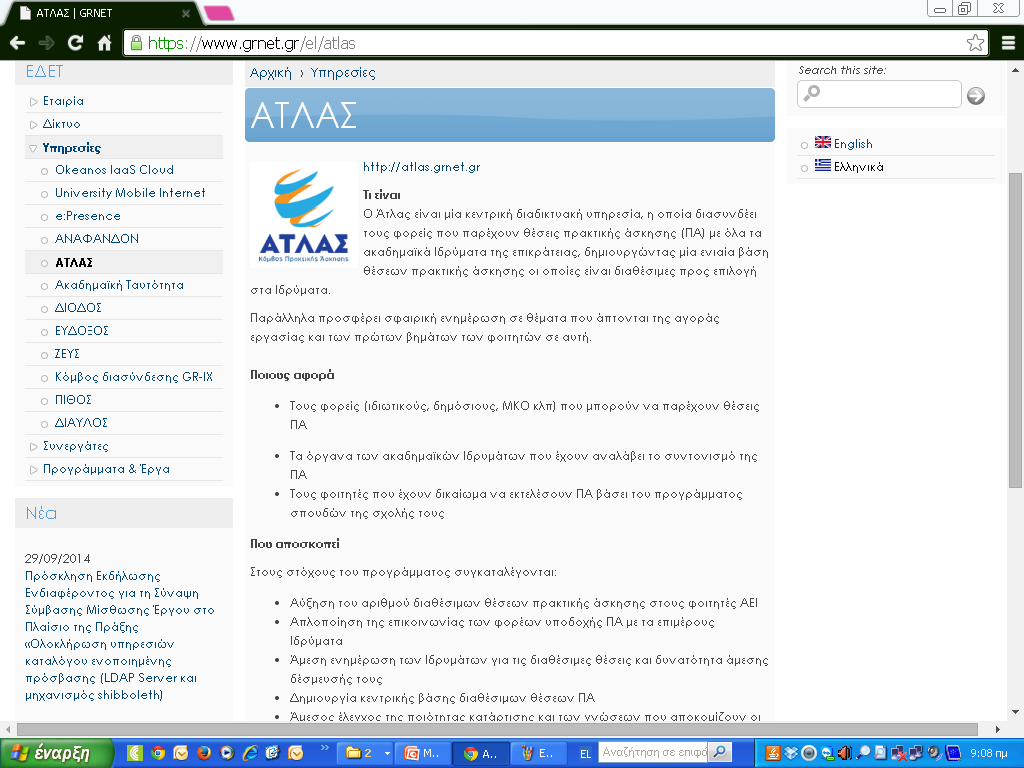1024x768 pixels.
Task: Open ΔΙΑΥΛΟΣ service page
Action: pos(81,423)
